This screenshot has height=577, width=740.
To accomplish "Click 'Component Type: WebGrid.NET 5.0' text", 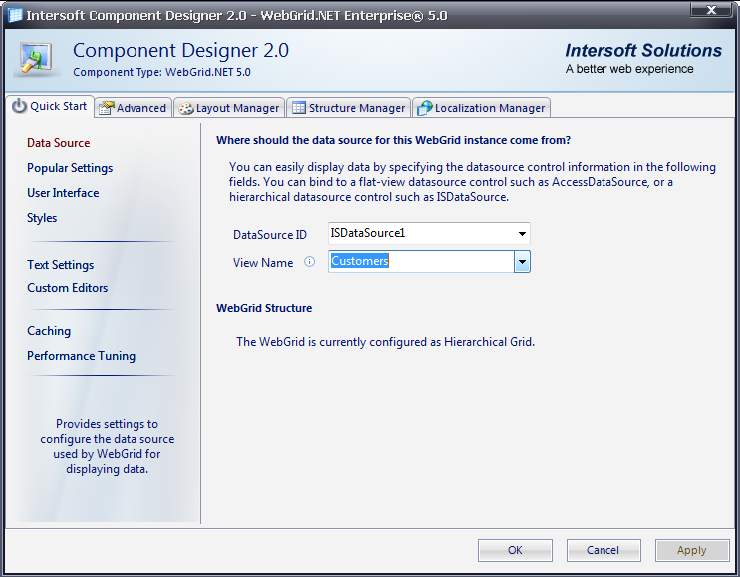I will (x=162, y=72).
